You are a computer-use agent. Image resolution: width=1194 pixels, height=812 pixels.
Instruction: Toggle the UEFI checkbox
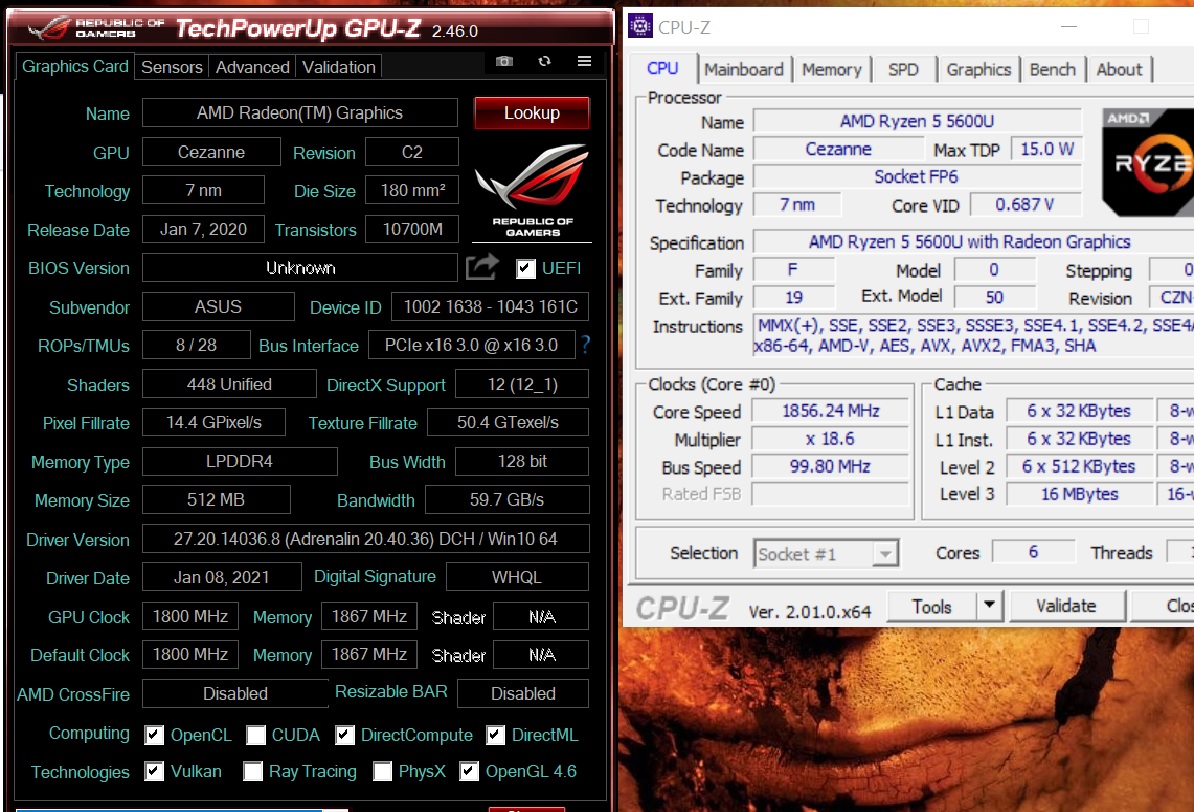(525, 268)
